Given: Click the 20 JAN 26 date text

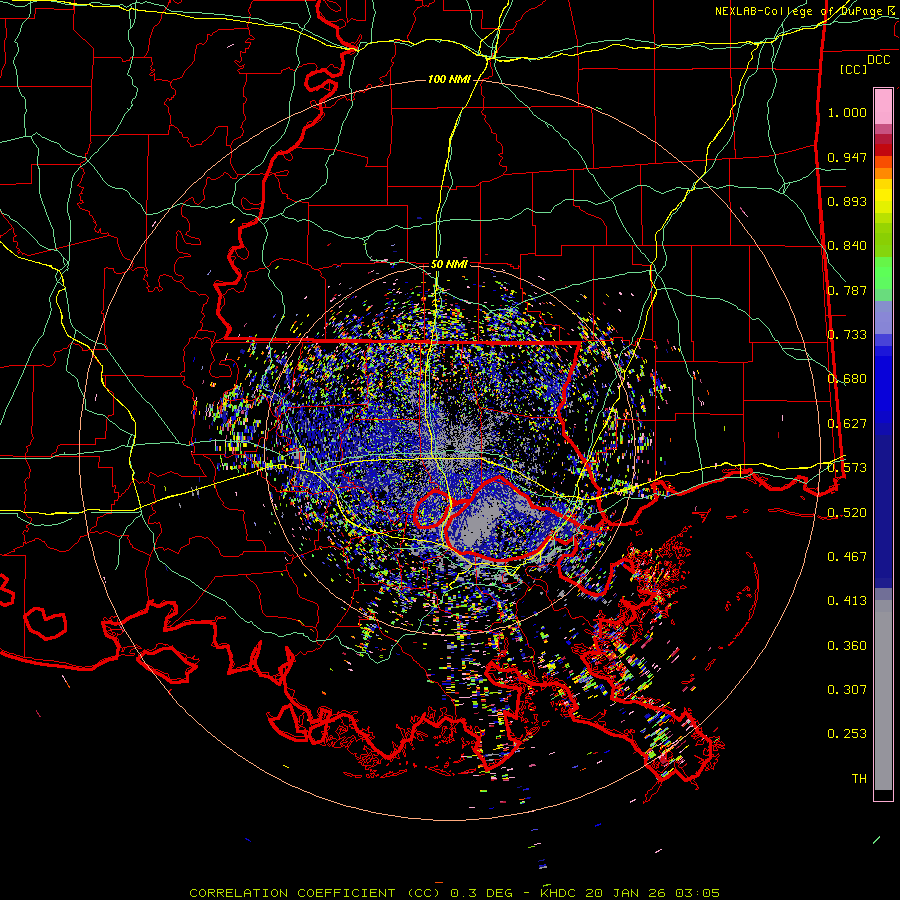Looking at the screenshot, I should (x=624, y=893).
